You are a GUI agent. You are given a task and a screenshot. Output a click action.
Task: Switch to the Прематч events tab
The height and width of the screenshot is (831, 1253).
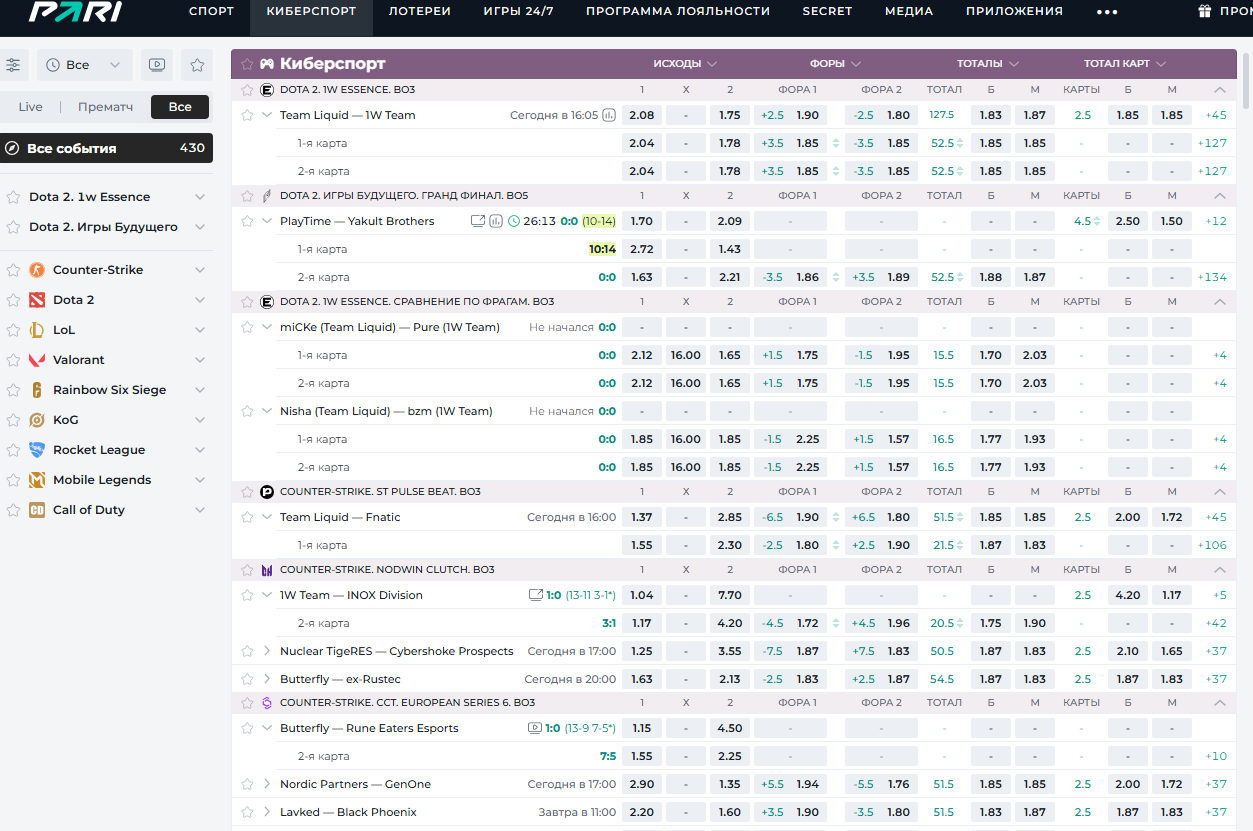point(105,107)
